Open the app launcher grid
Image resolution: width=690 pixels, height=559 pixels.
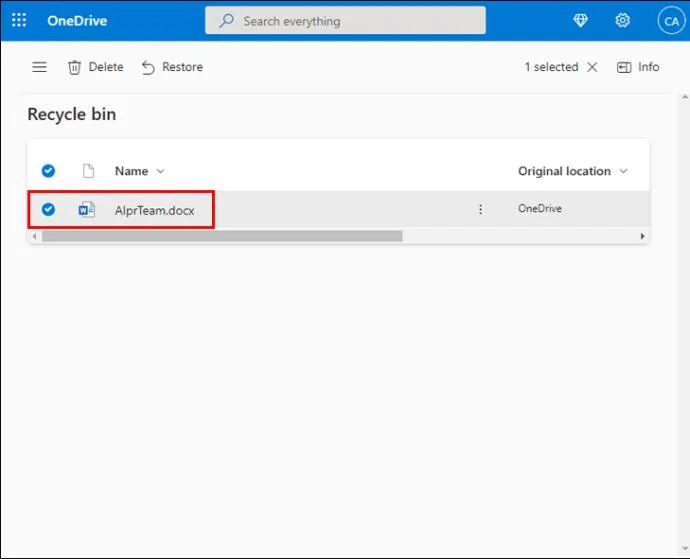point(19,20)
